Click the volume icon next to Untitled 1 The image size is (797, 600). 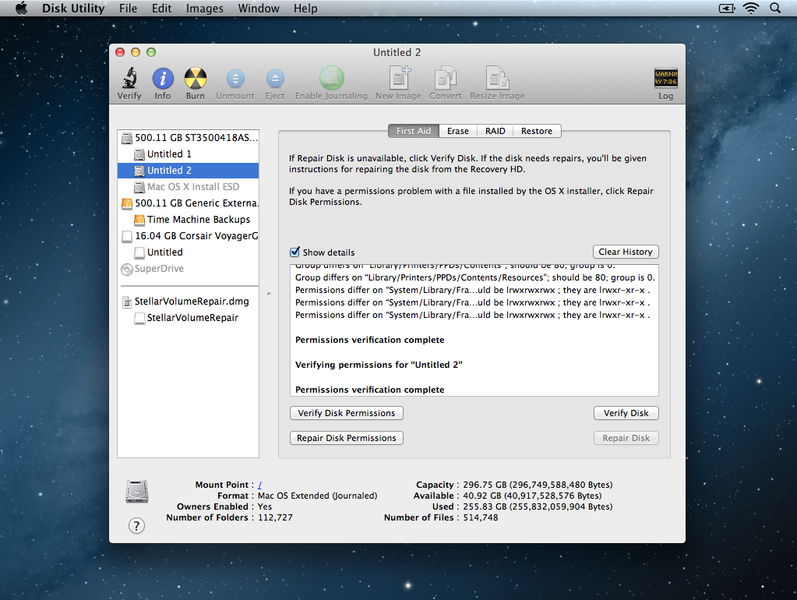tap(139, 154)
